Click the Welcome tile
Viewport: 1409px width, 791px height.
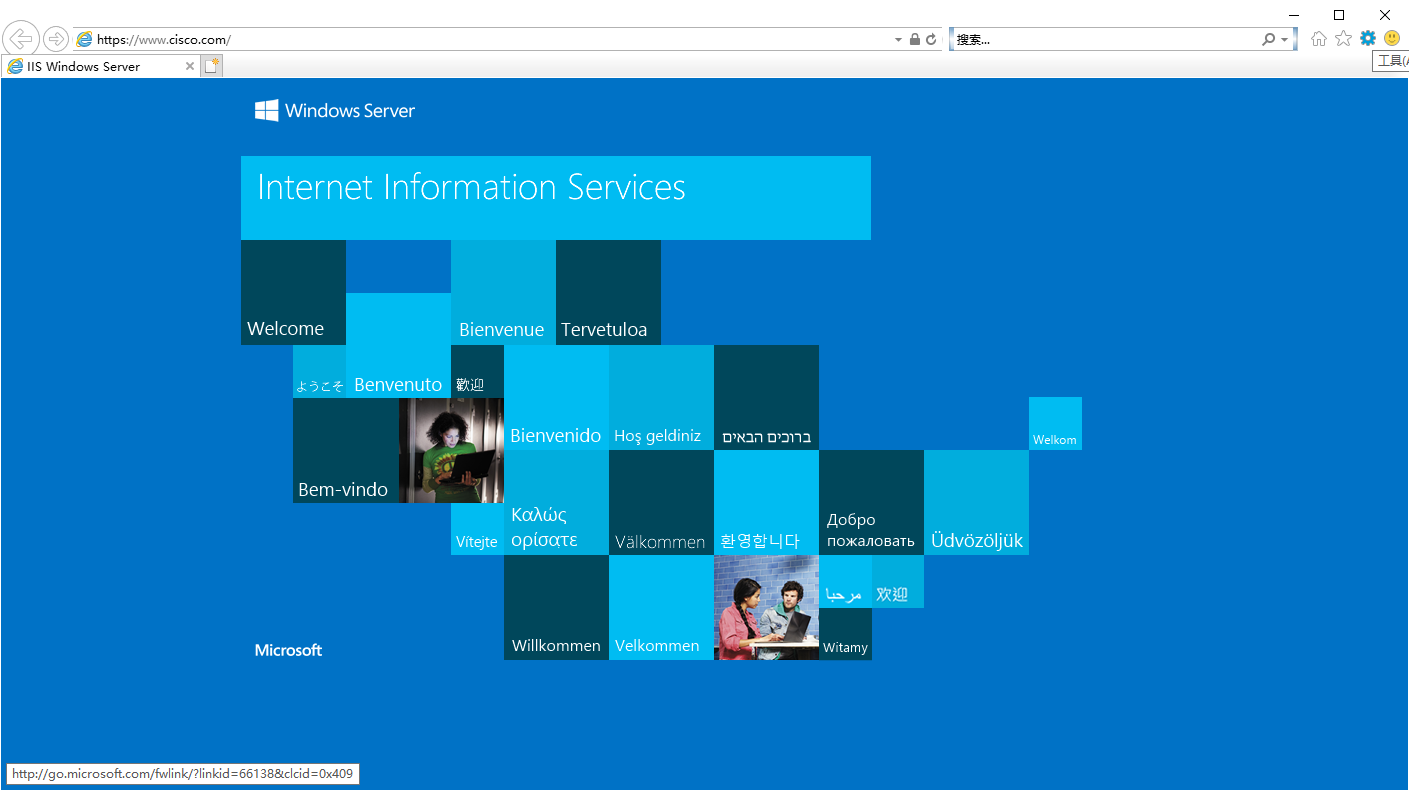[293, 292]
